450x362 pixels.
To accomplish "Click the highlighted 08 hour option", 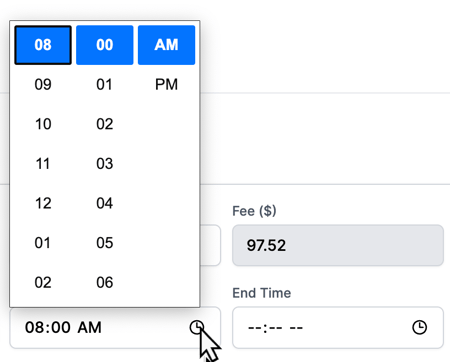I will [x=43, y=45].
